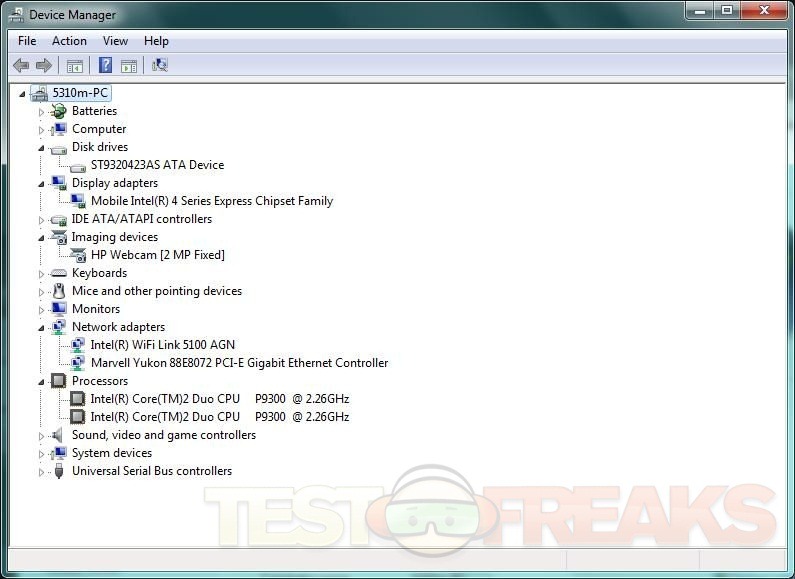Expand Mice and other pointing devices node
The image size is (795, 579).
[x=42, y=292]
